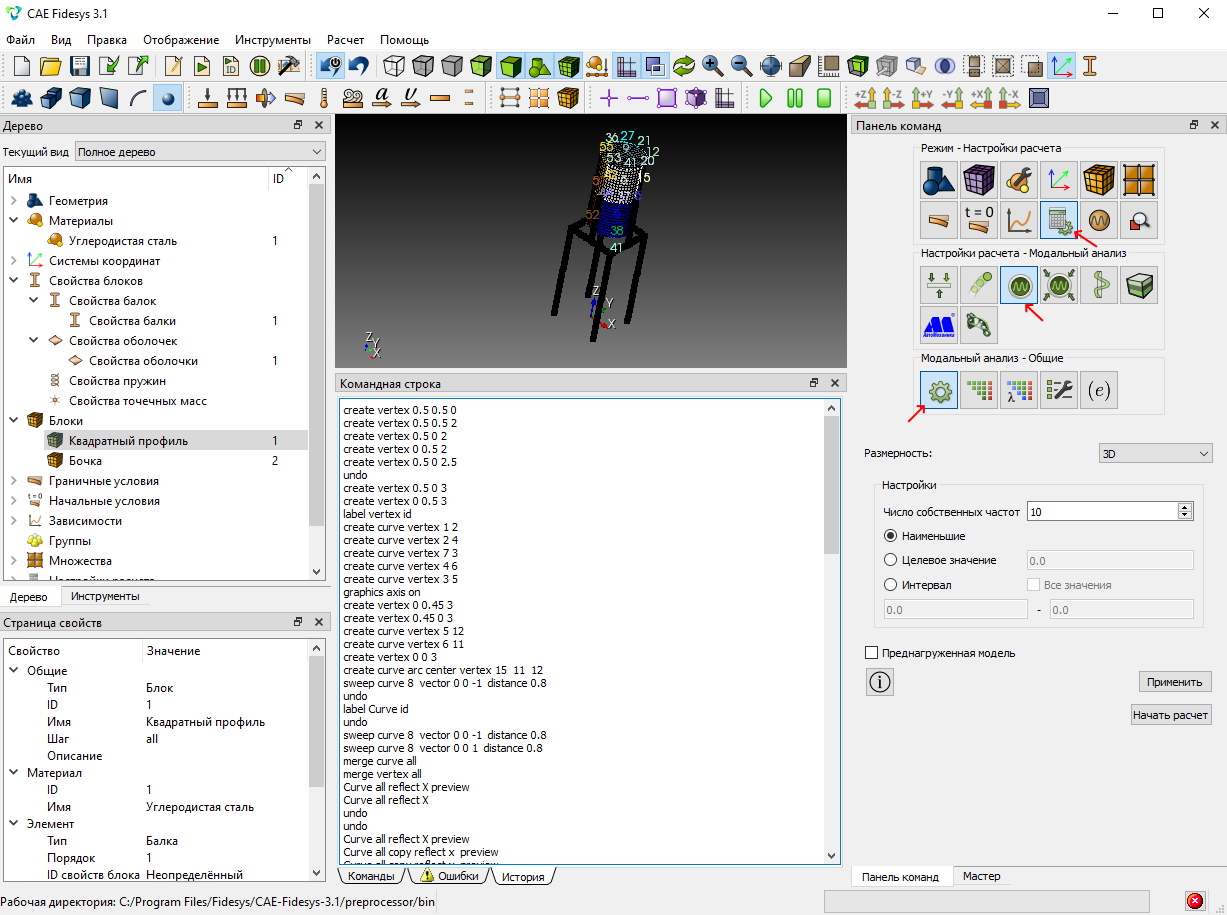Open the Текущий вид Полное дерево dropdown
1227x915 pixels.
200,152
